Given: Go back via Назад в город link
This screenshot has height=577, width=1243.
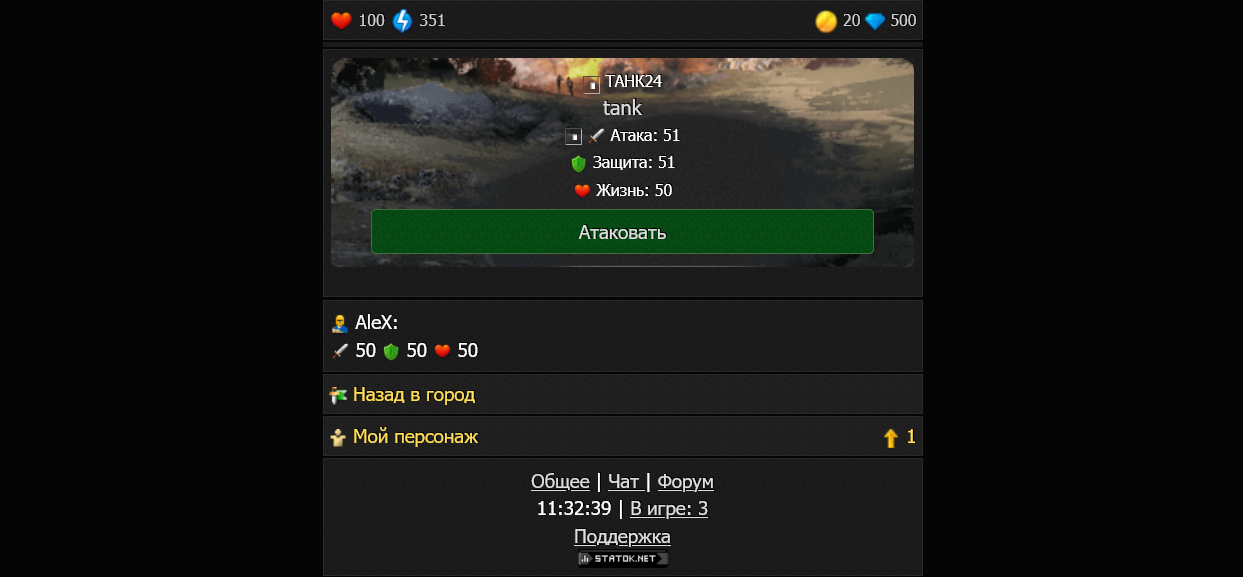Looking at the screenshot, I should 414,395.
